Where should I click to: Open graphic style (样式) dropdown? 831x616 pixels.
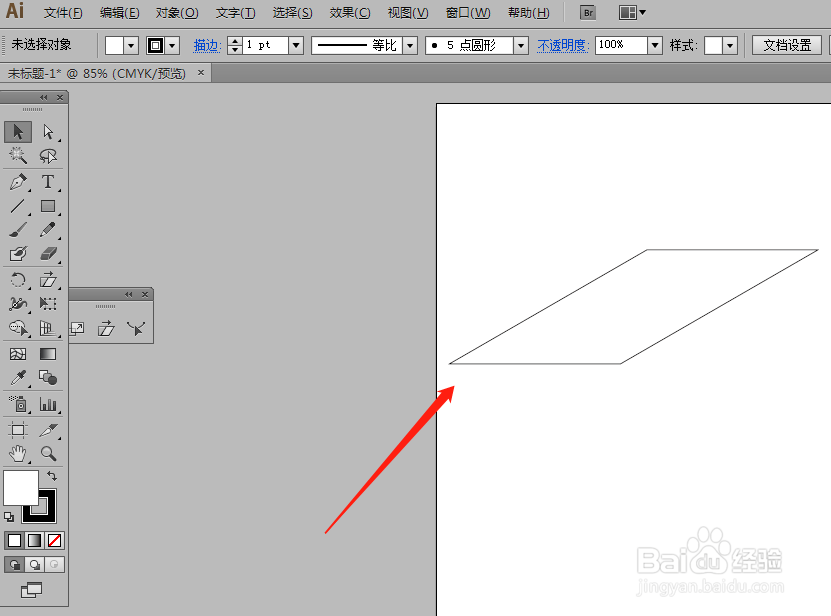click(730, 46)
